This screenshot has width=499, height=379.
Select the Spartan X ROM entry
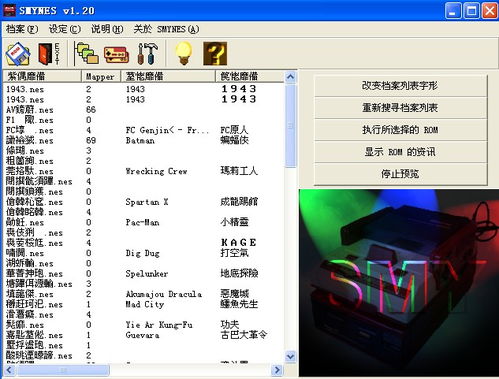143,202
